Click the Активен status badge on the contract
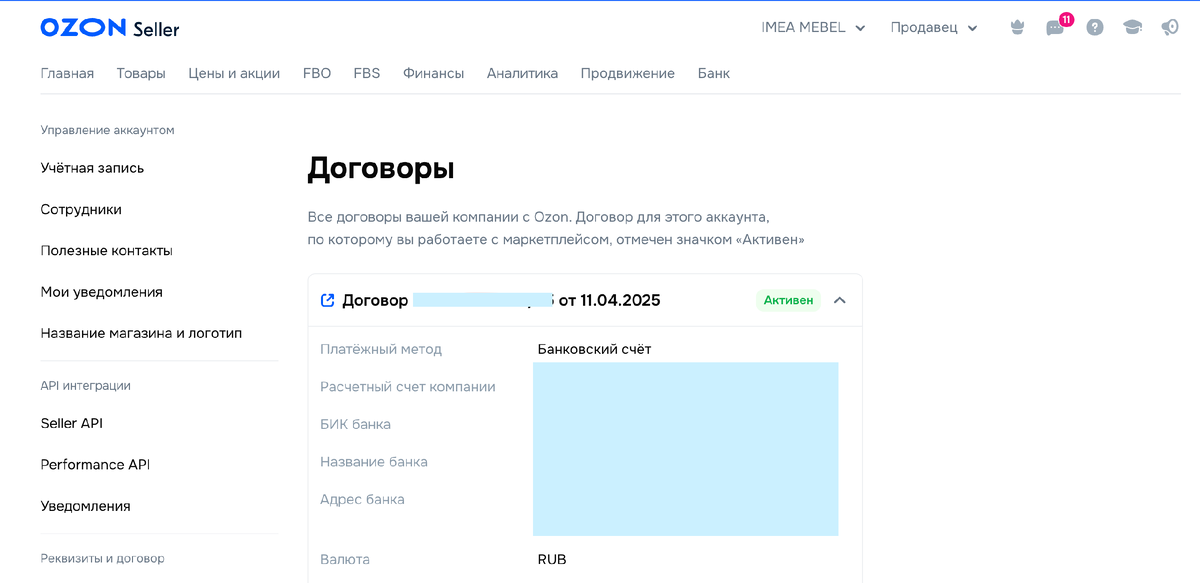 789,299
